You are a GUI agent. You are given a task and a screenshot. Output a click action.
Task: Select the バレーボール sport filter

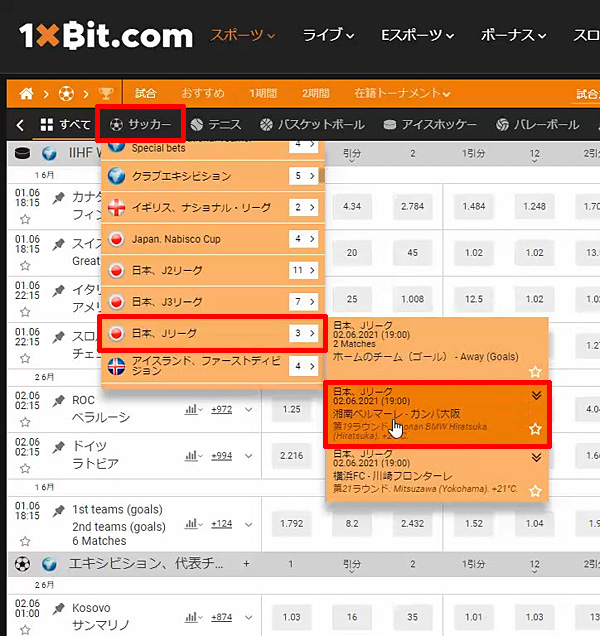[x=538, y=125]
